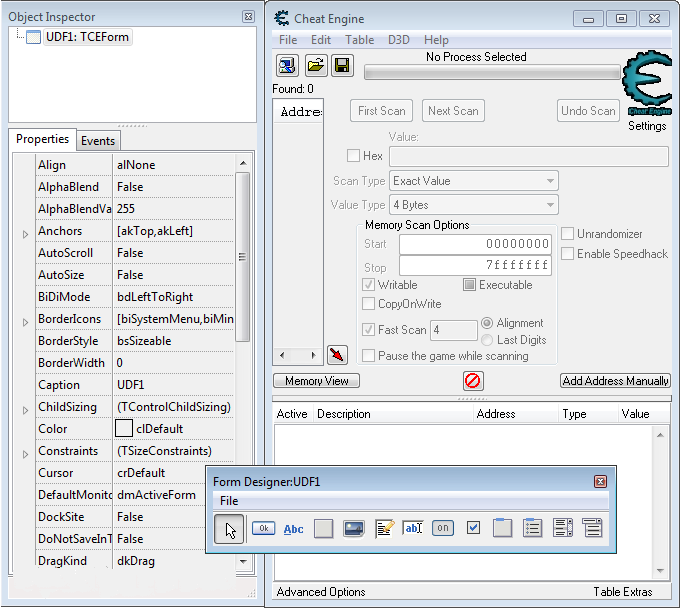The image size is (680, 608).
Task: Close the Form Designer window
Action: coord(600,481)
